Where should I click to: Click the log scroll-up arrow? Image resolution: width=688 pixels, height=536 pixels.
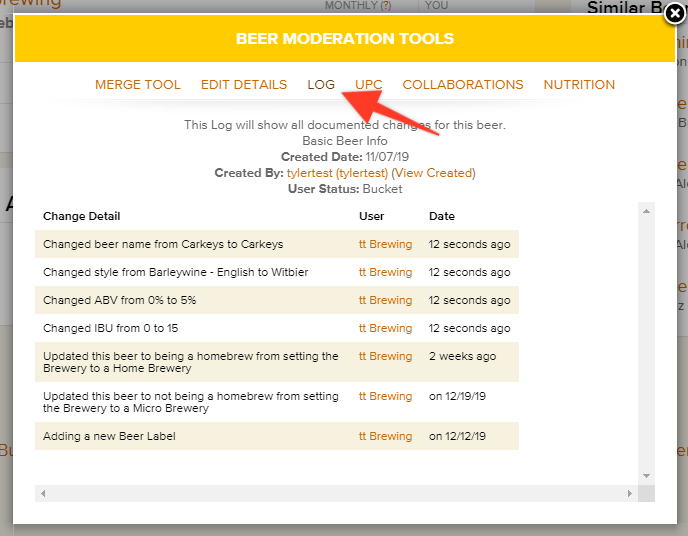point(646,211)
